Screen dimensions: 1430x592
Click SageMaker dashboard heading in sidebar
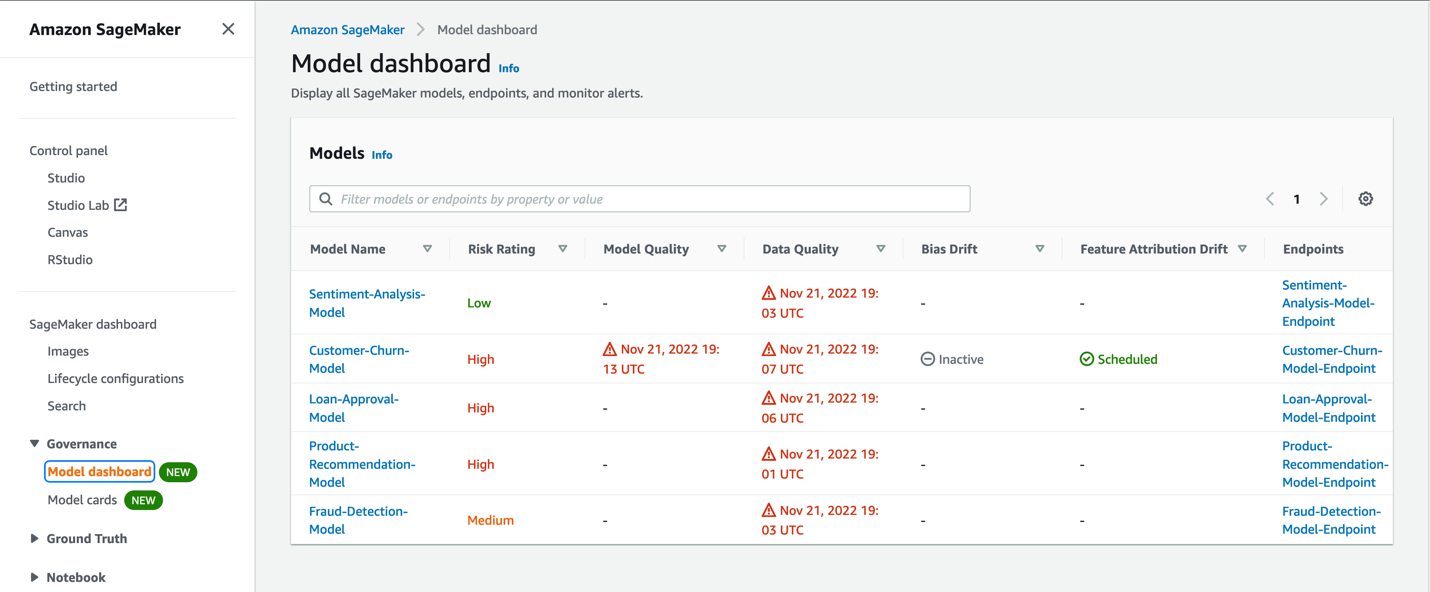[x=93, y=324]
